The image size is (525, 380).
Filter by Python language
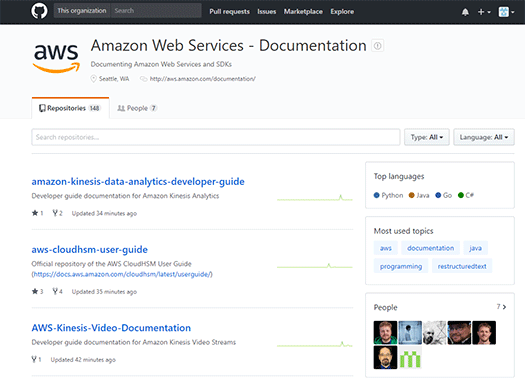point(388,195)
